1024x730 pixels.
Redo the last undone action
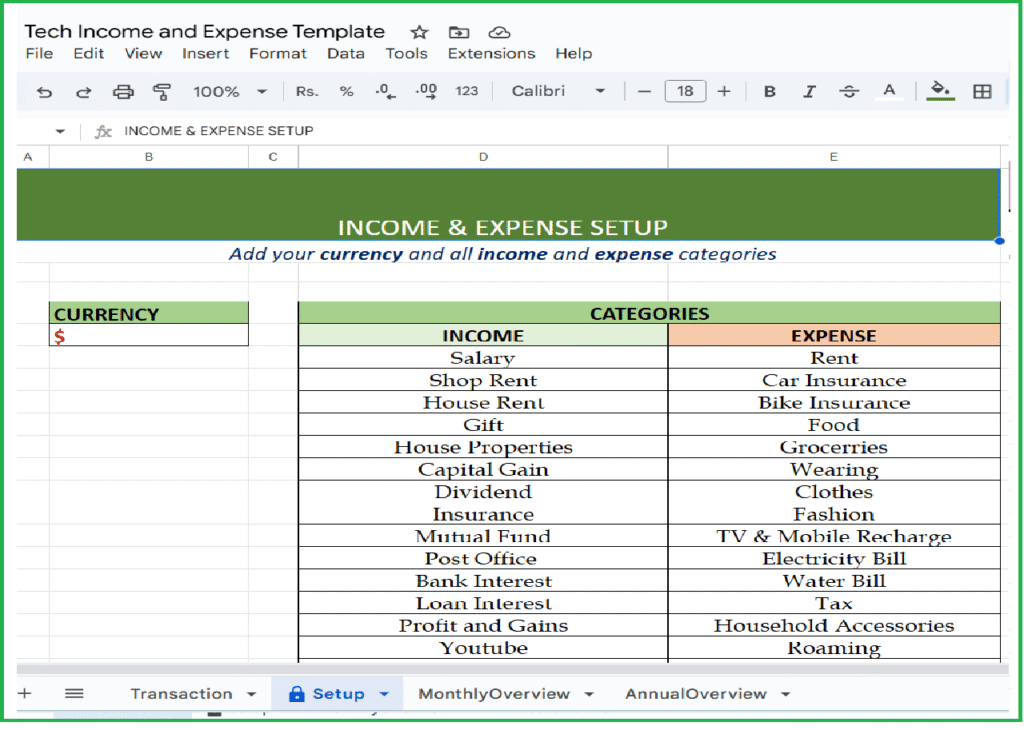[x=83, y=92]
